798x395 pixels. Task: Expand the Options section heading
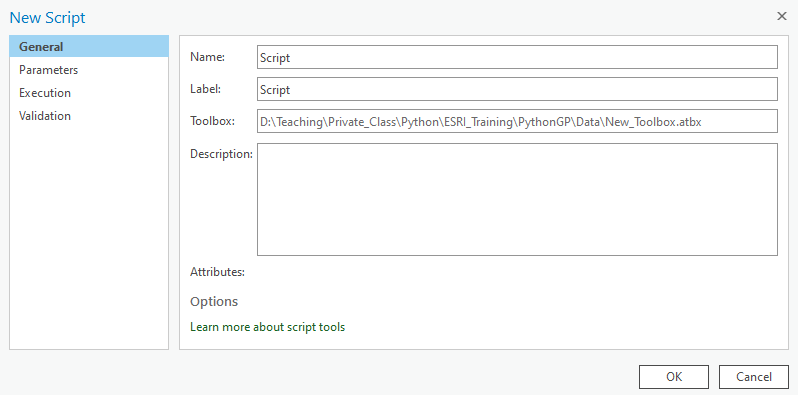[214, 301]
